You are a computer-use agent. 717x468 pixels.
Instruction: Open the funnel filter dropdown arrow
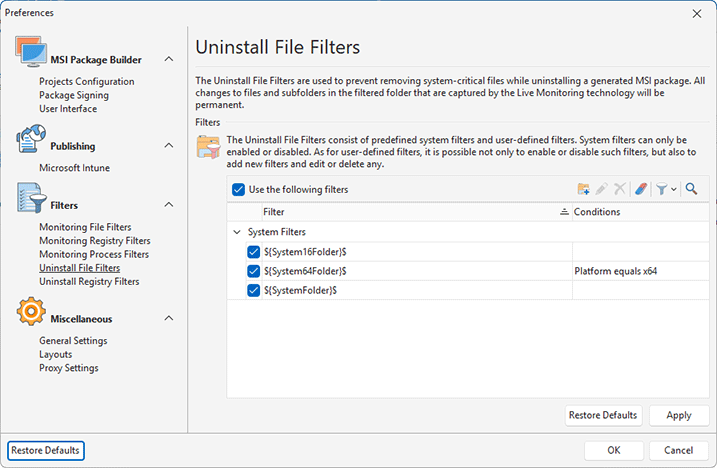pos(674,189)
